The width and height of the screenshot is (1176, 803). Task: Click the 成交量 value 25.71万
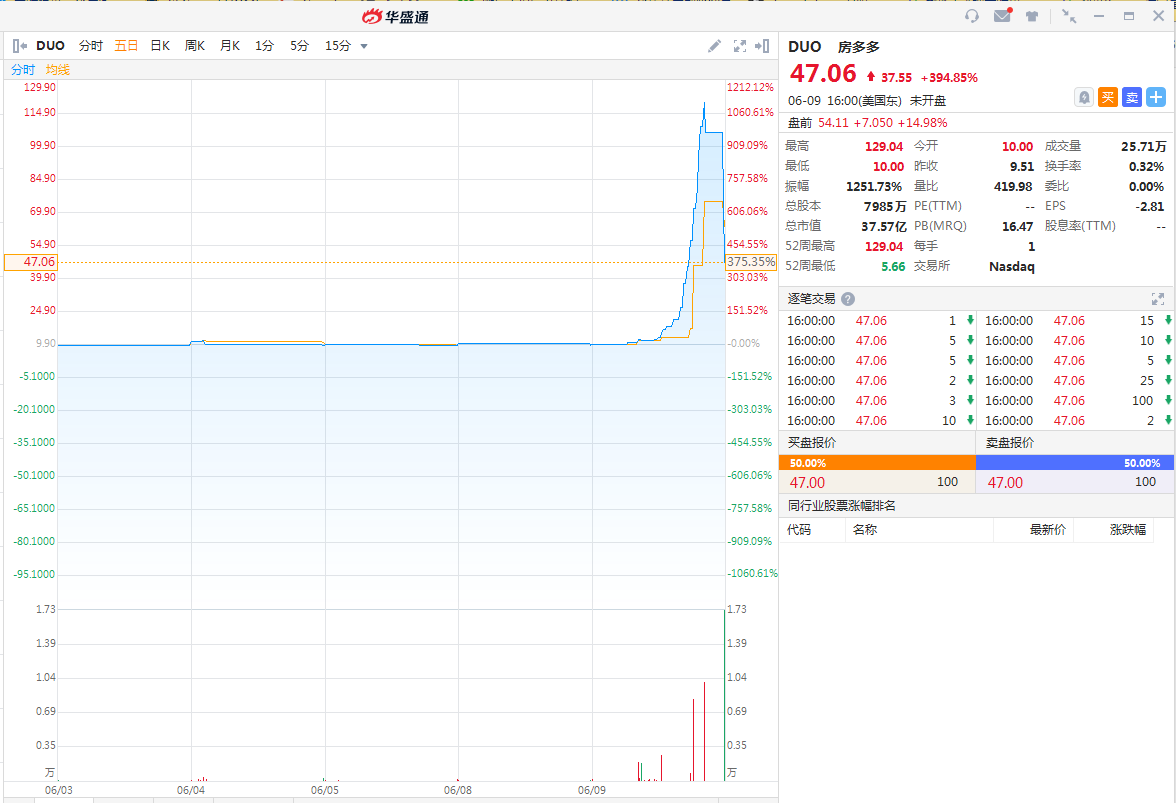pyautogui.click(x=1144, y=147)
